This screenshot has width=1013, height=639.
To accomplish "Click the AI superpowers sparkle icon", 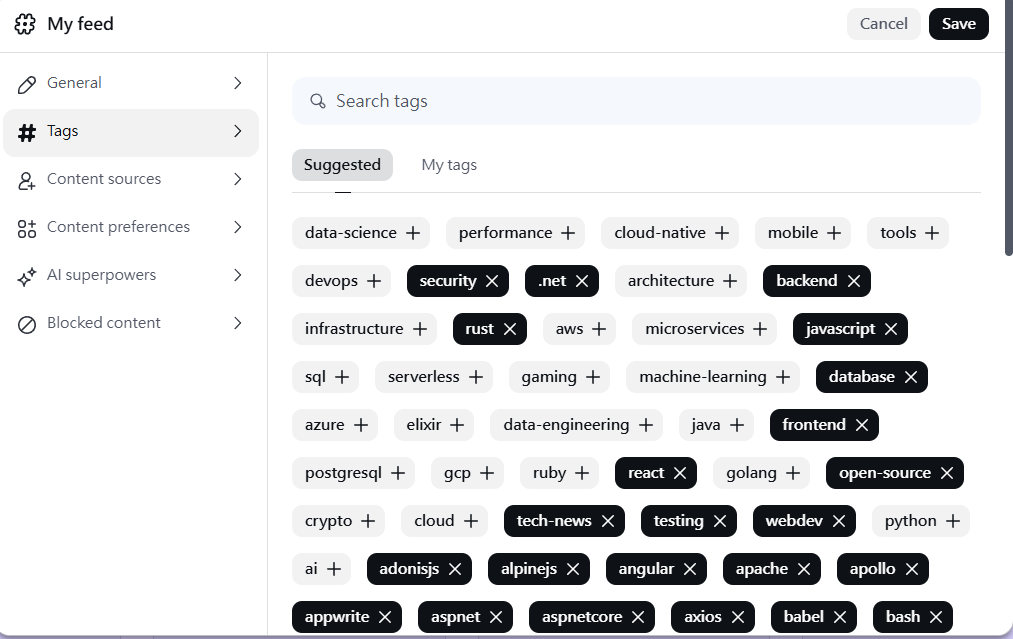I will pos(27,276).
